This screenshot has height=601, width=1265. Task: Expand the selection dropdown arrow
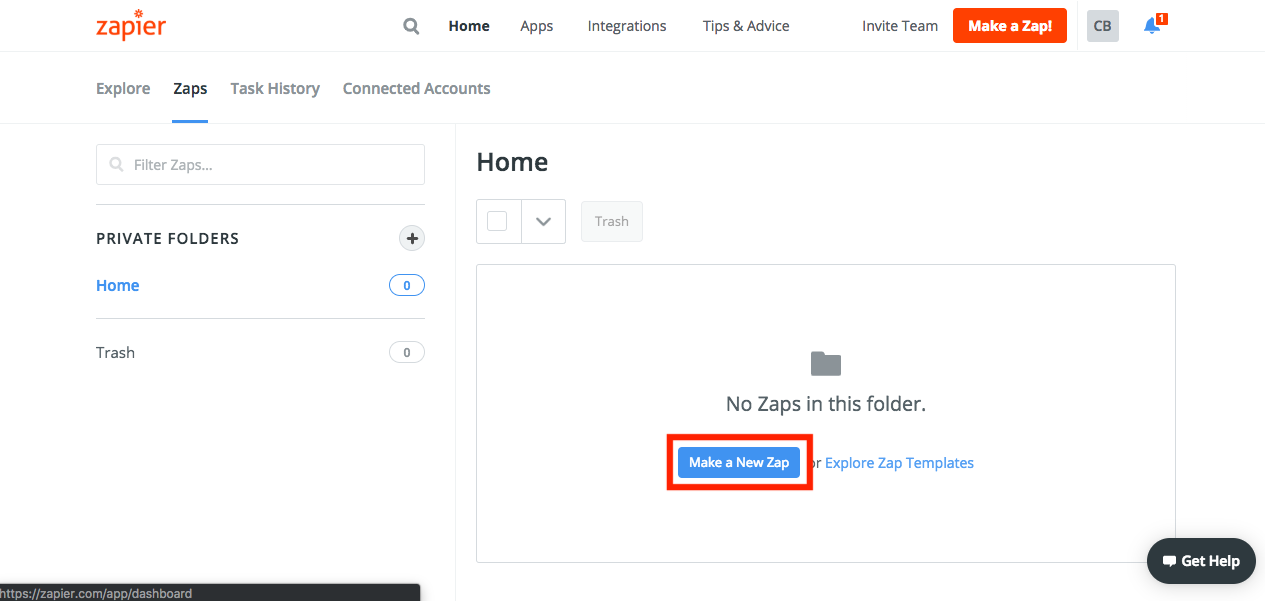click(543, 221)
